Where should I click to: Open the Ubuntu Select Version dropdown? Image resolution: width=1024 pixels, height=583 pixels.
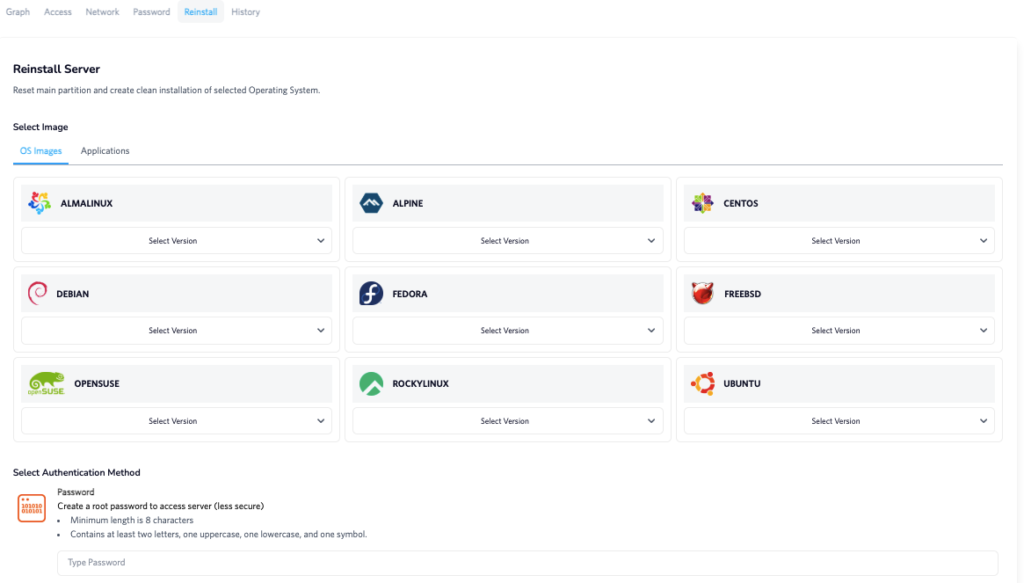coord(838,420)
